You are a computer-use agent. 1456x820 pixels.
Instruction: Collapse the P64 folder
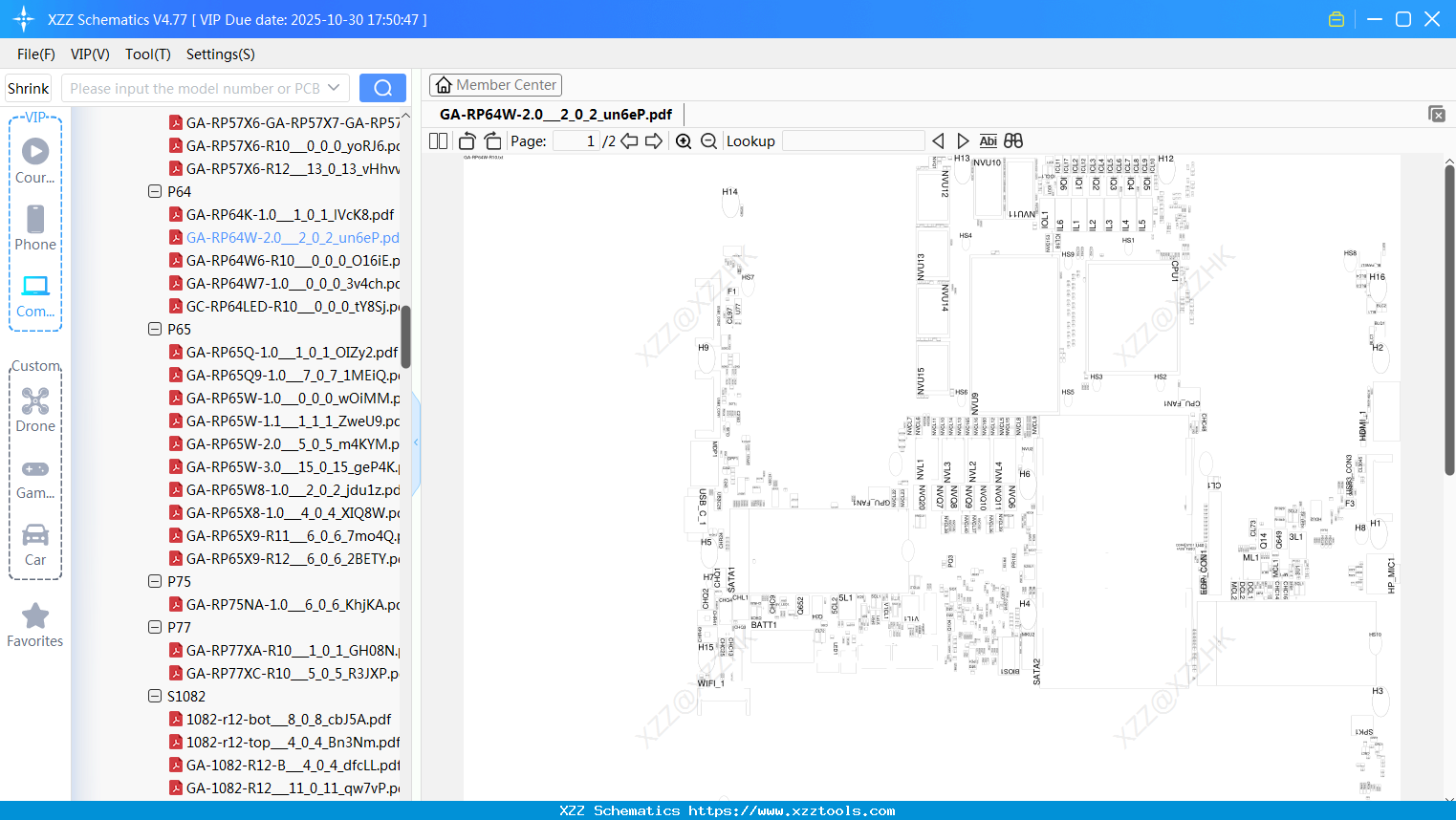click(155, 191)
